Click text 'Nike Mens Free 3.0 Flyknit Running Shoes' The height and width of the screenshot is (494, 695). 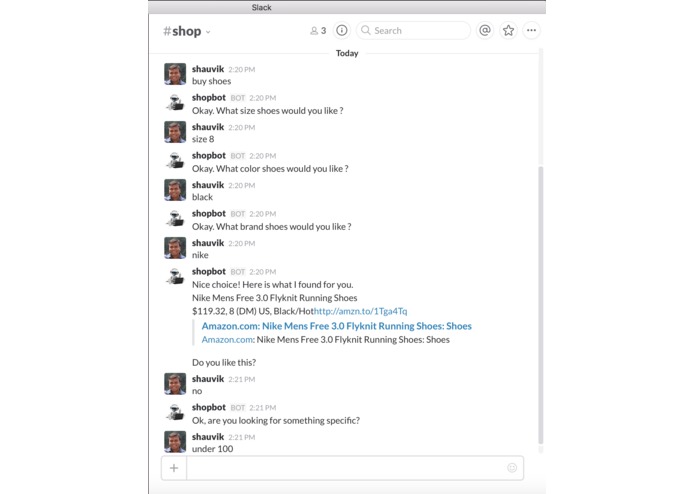coord(274,298)
